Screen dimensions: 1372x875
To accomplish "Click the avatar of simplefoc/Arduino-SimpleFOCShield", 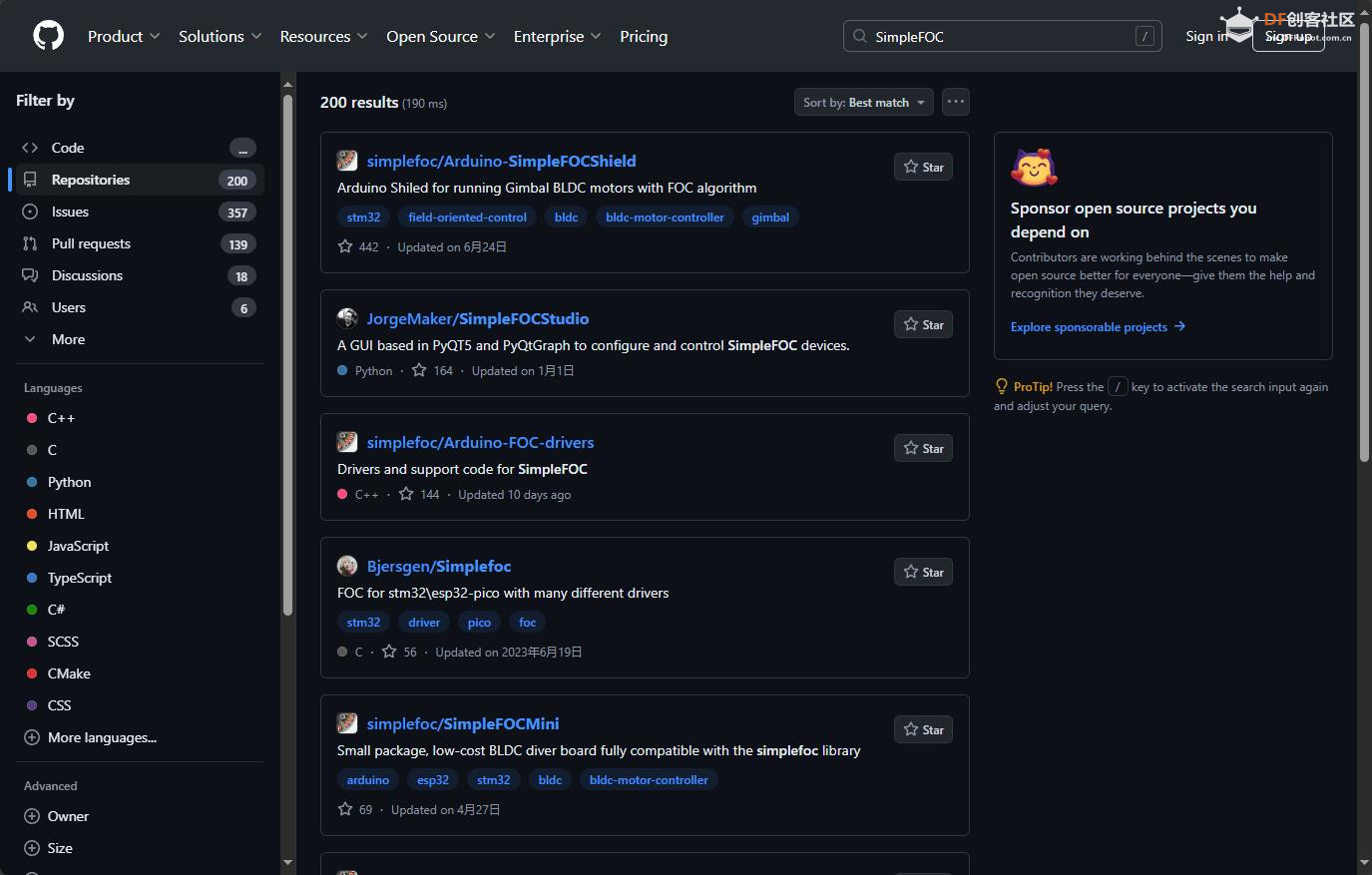I will tap(347, 161).
